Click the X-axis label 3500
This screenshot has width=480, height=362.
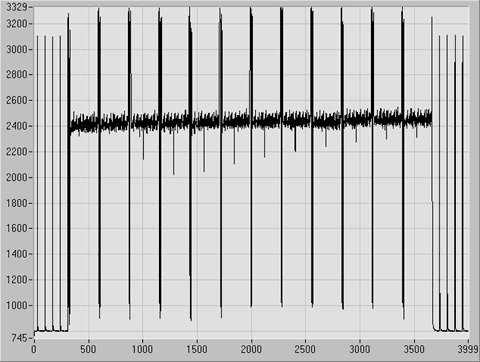(x=414, y=349)
